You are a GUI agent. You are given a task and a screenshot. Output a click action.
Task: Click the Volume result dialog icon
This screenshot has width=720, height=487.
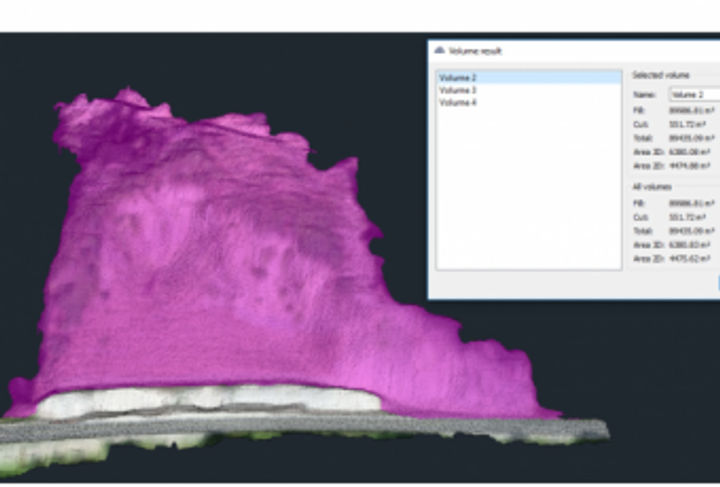[439, 50]
